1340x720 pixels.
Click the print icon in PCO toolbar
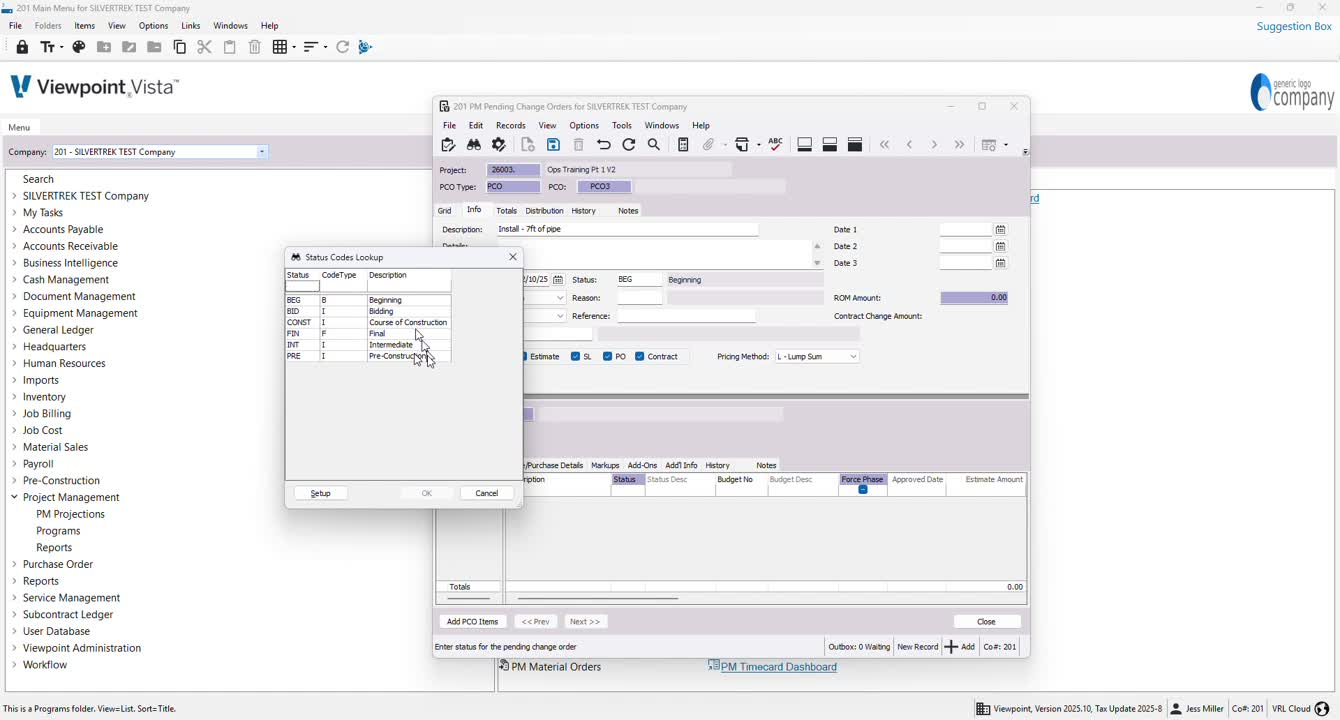[743, 145]
